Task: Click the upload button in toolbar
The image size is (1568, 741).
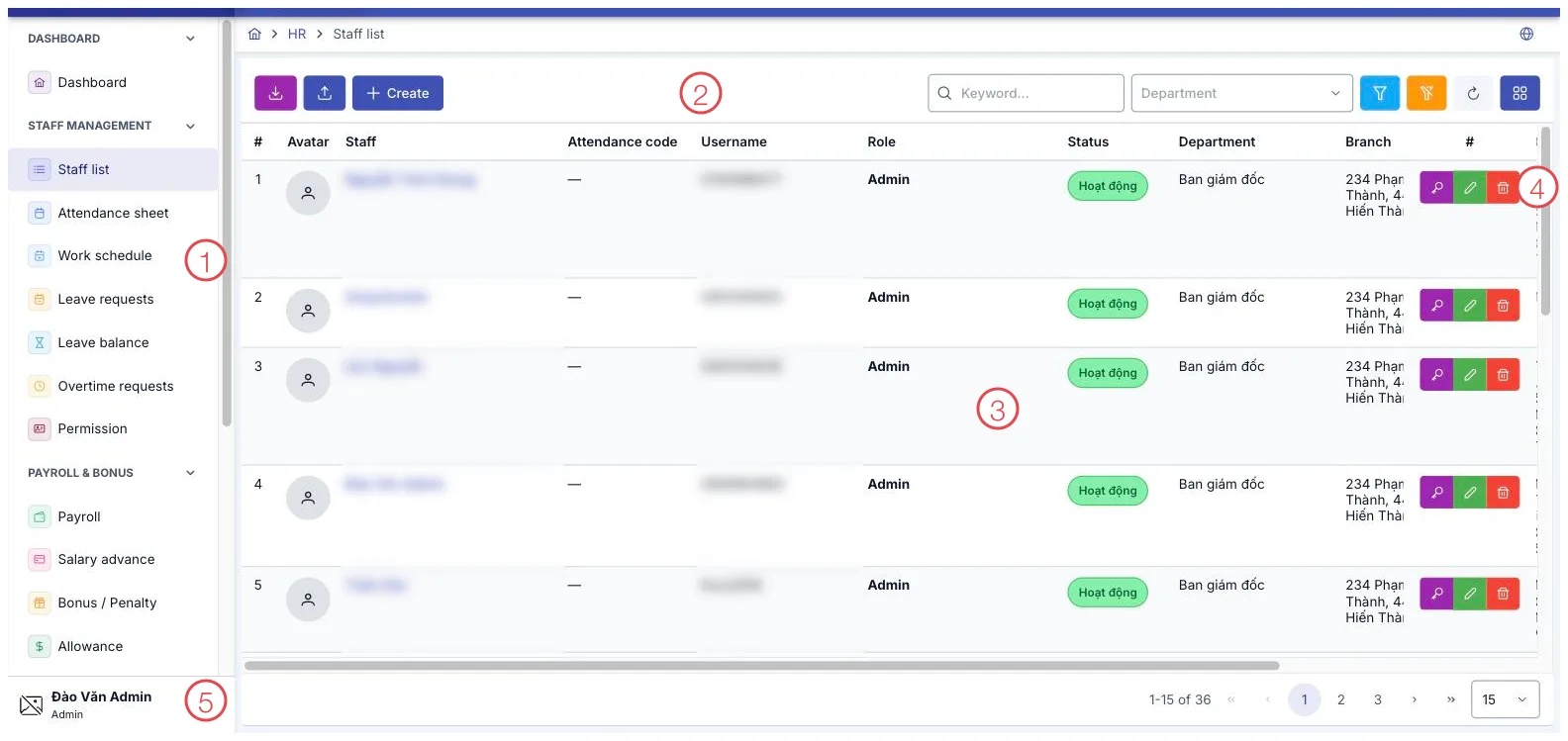Action: [x=325, y=93]
